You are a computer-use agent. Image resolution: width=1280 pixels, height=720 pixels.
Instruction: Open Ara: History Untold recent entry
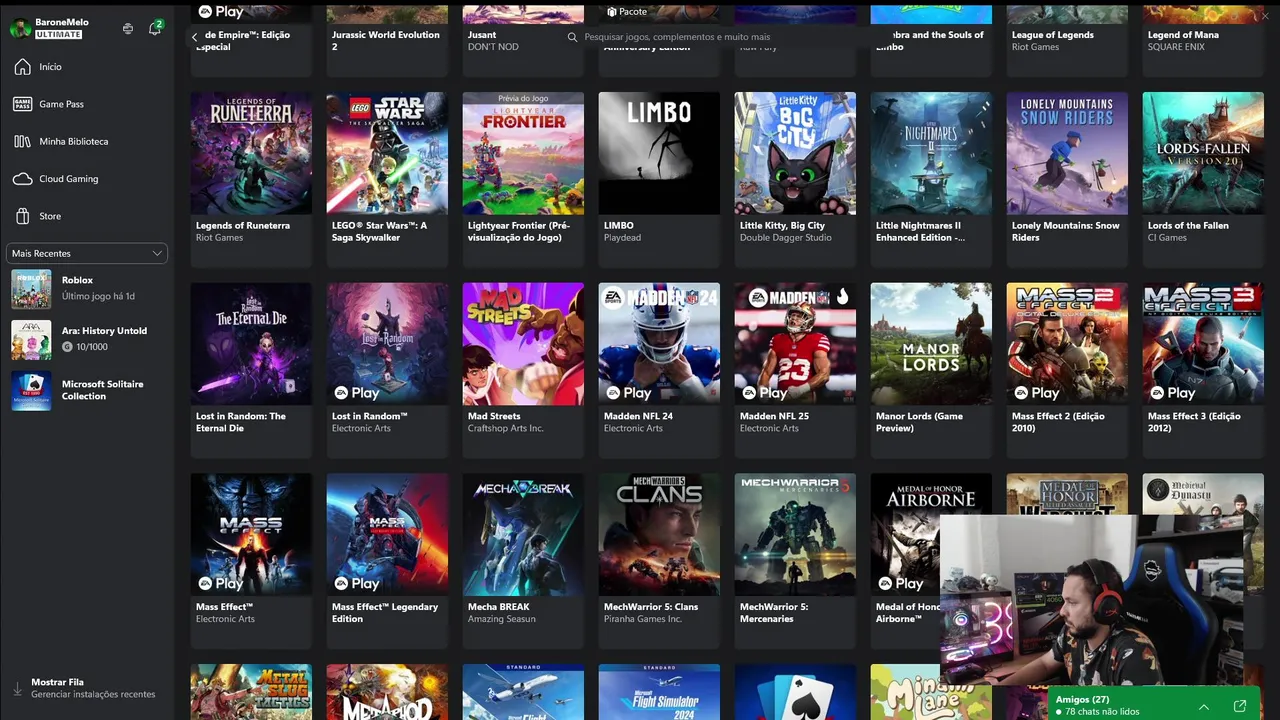coord(87,340)
